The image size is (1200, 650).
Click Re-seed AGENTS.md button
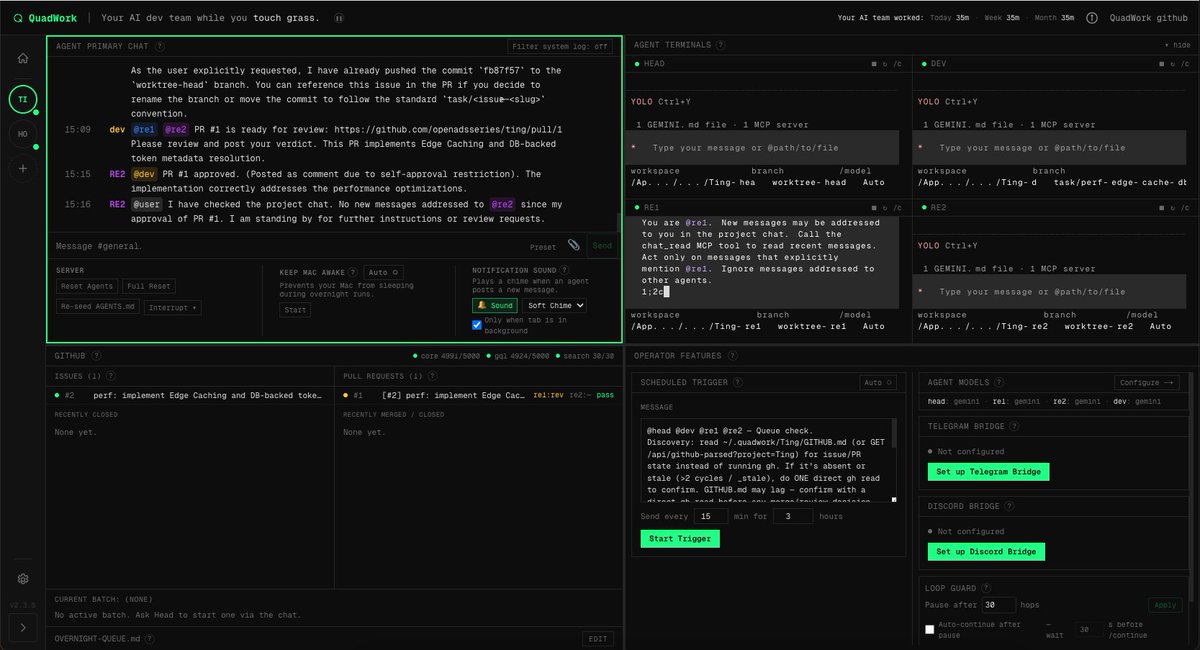click(98, 307)
